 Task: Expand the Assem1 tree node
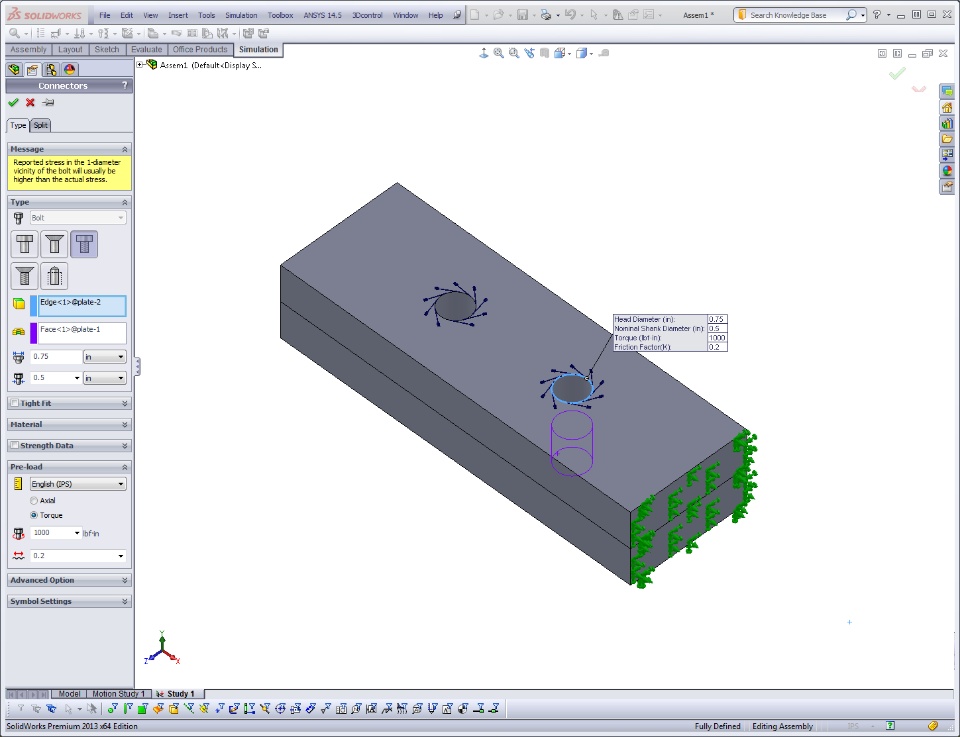coord(140,64)
